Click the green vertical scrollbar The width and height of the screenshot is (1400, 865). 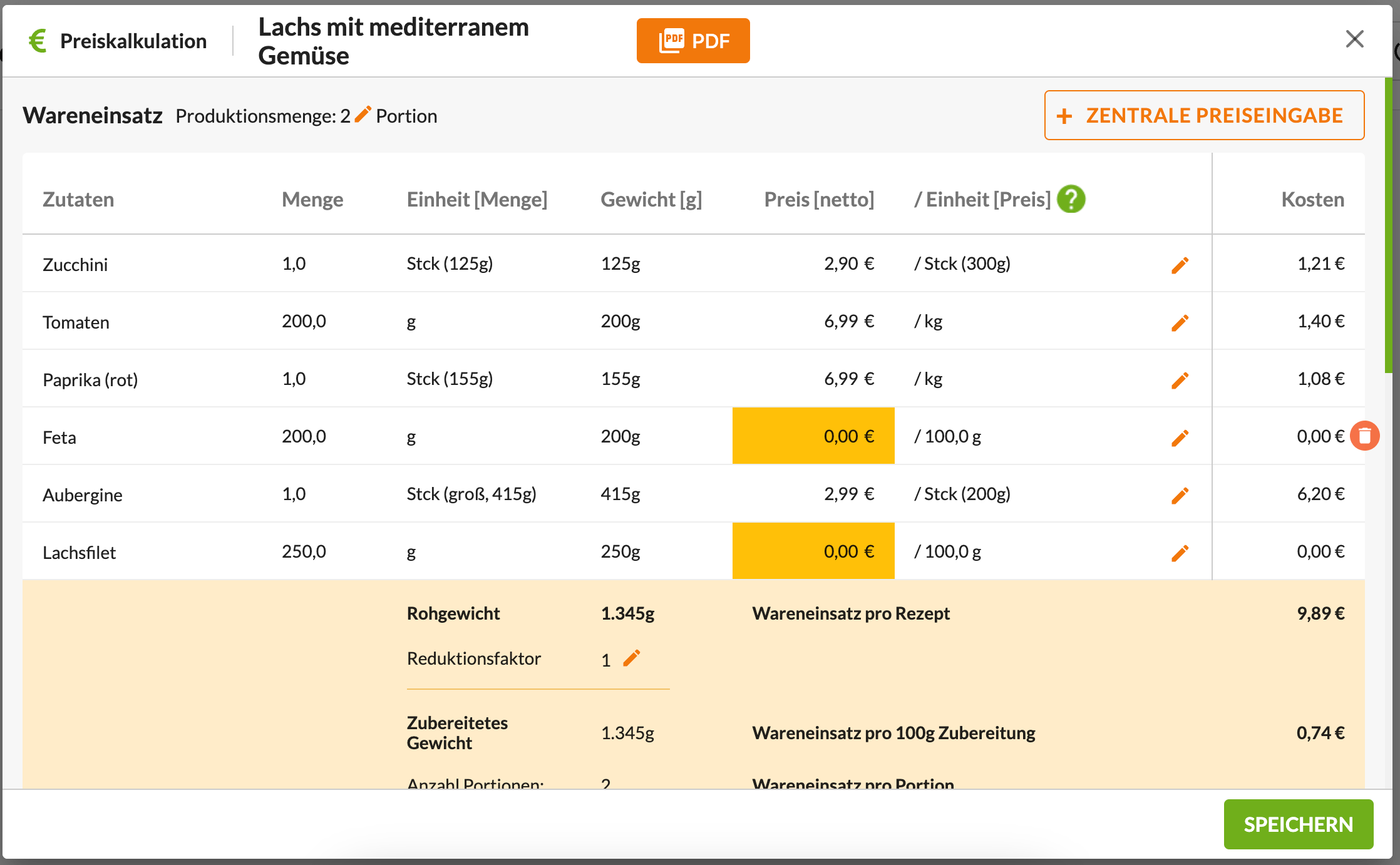(1388, 225)
